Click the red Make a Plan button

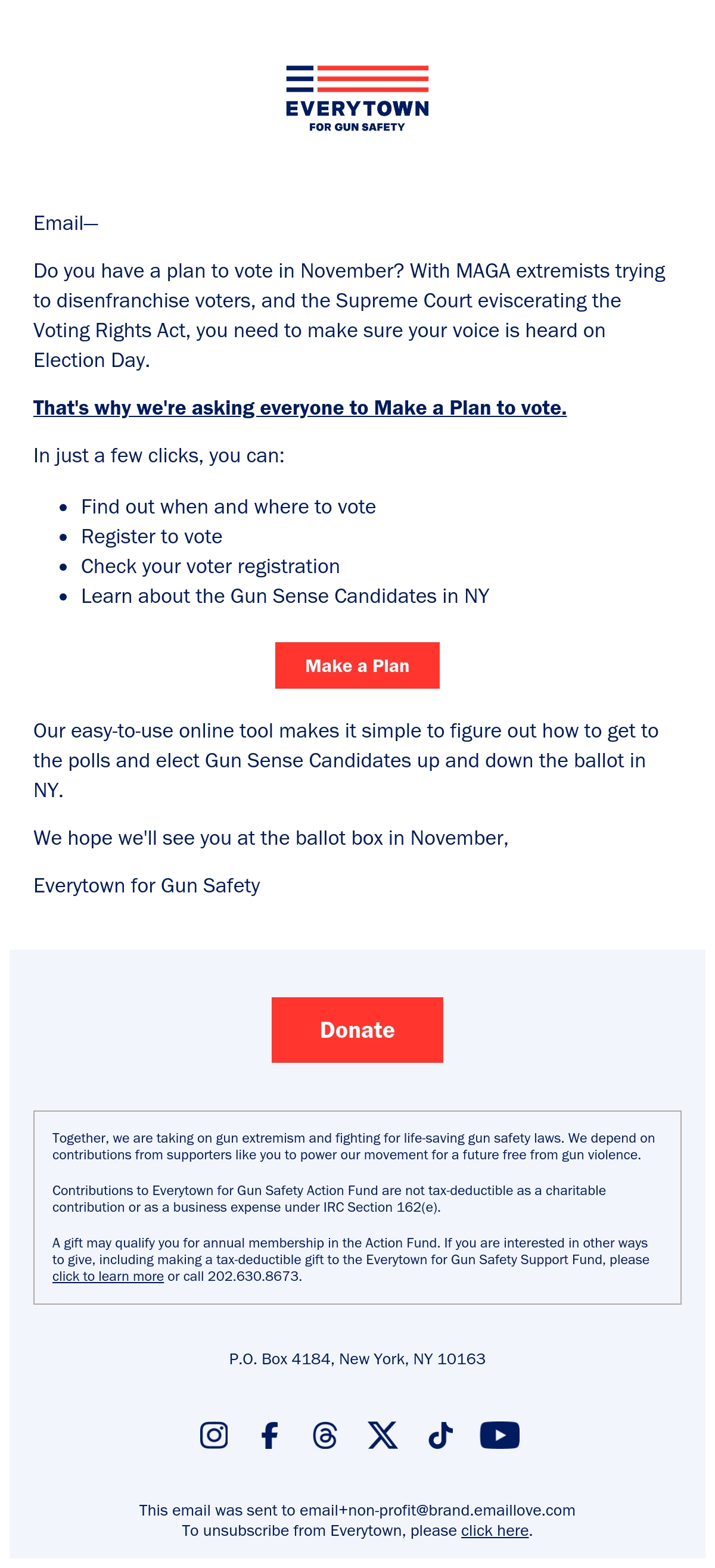[x=357, y=665]
